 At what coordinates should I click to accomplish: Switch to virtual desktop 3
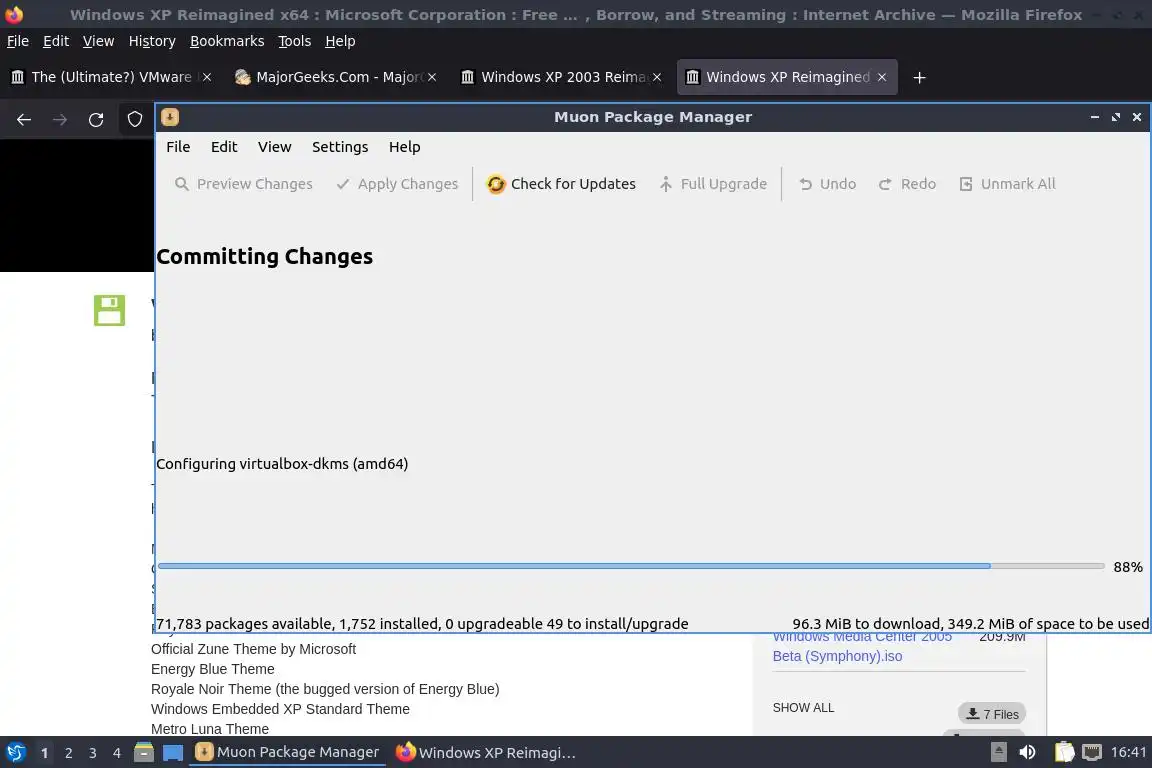tap(93, 753)
